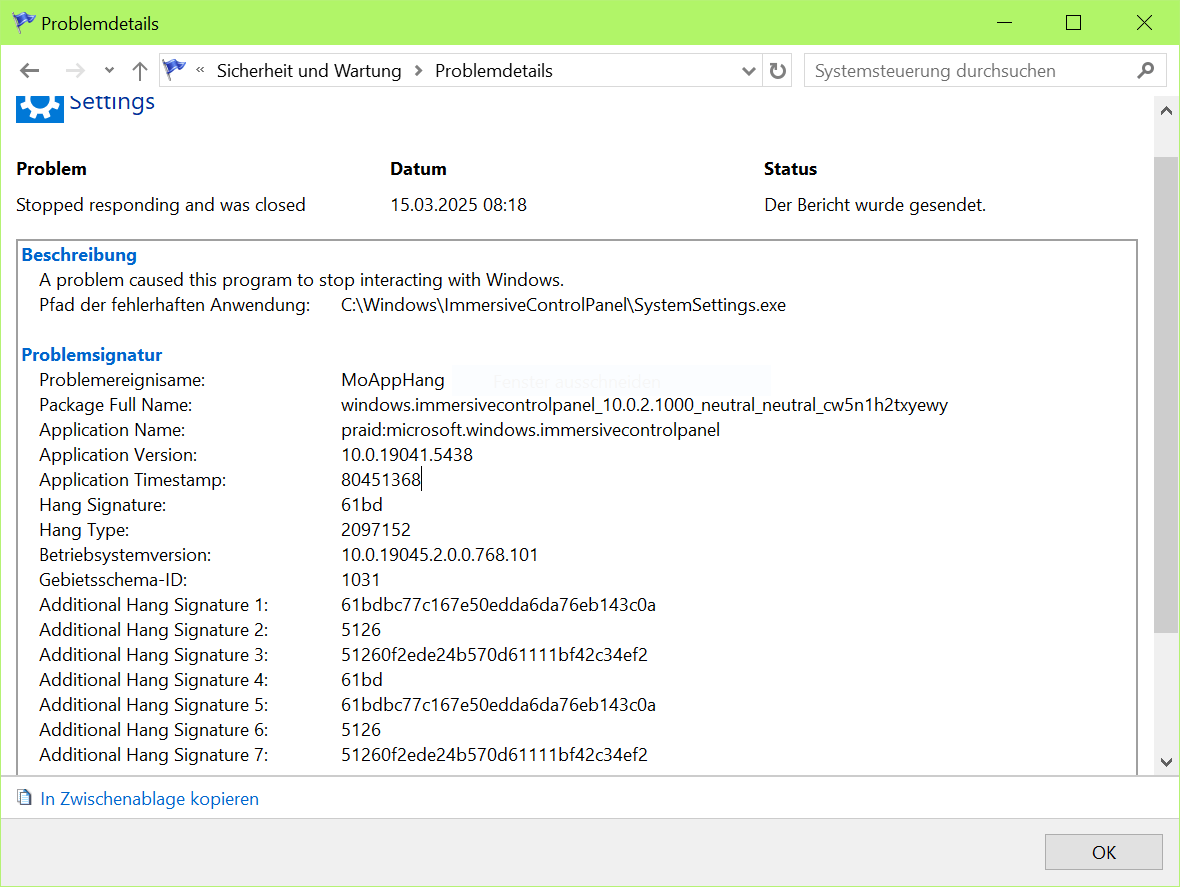Click the Problemsignatur heading
The width and height of the screenshot is (1180, 887).
pyautogui.click(x=92, y=354)
